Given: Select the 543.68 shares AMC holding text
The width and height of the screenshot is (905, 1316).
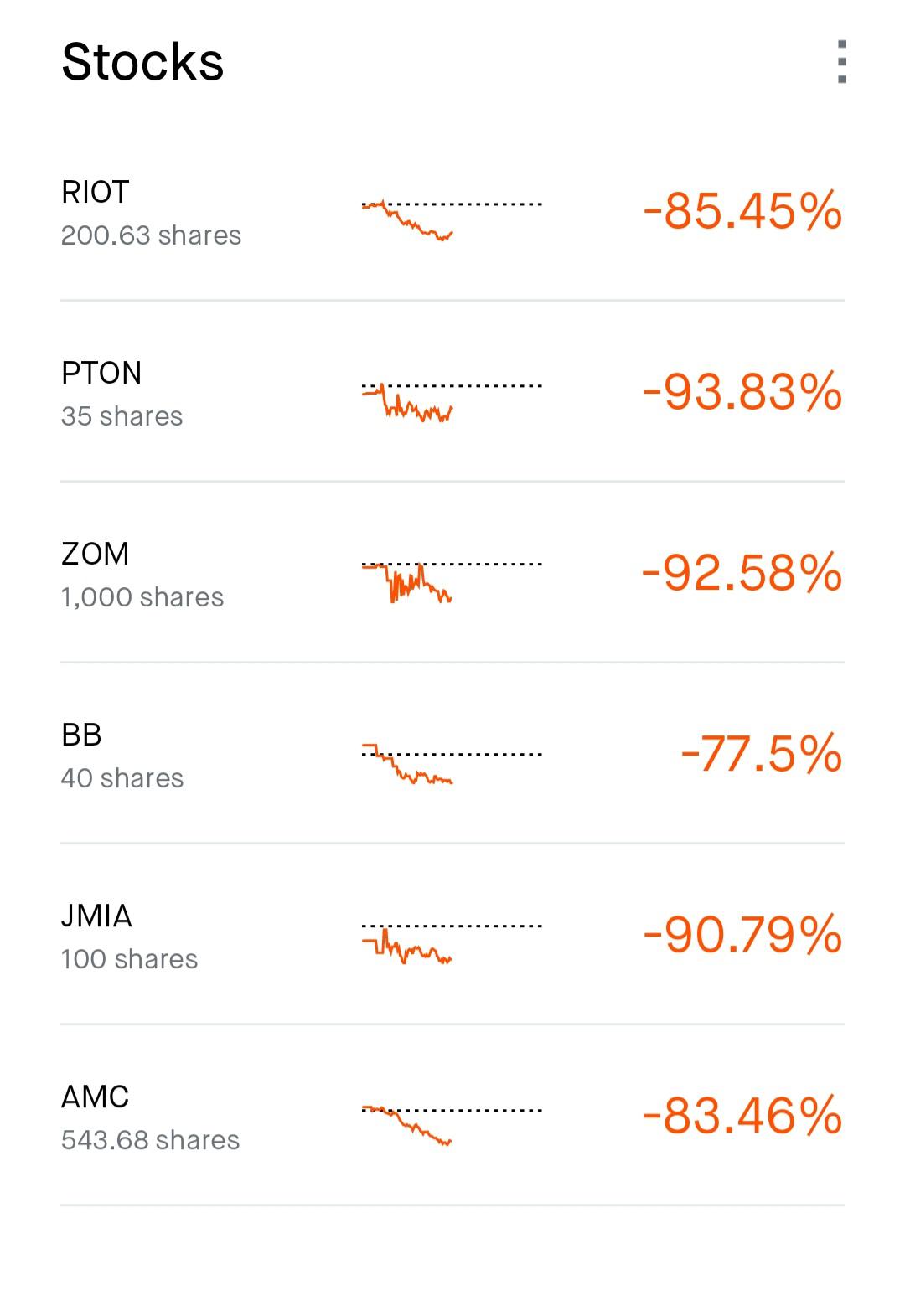Looking at the screenshot, I should 151,1140.
